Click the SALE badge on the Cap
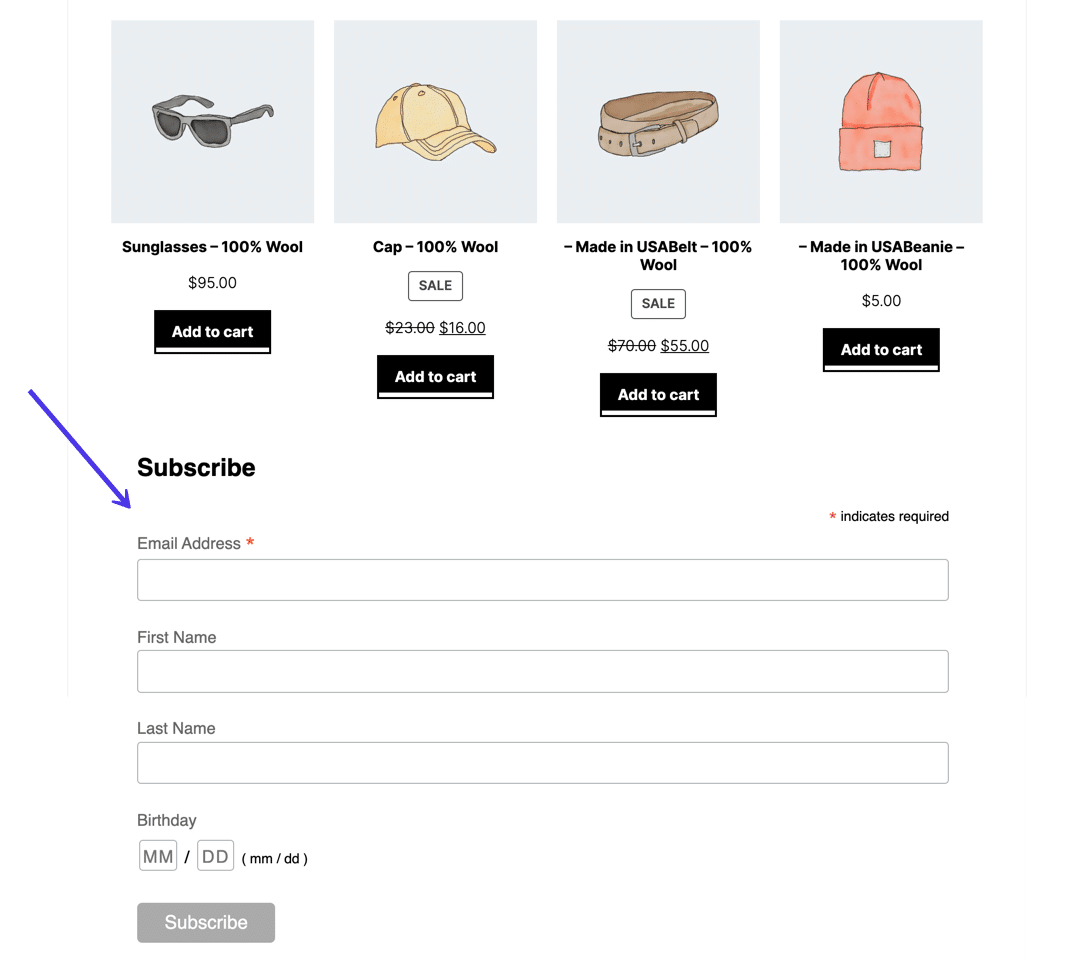The height and width of the screenshot is (959, 1073). 435,285
